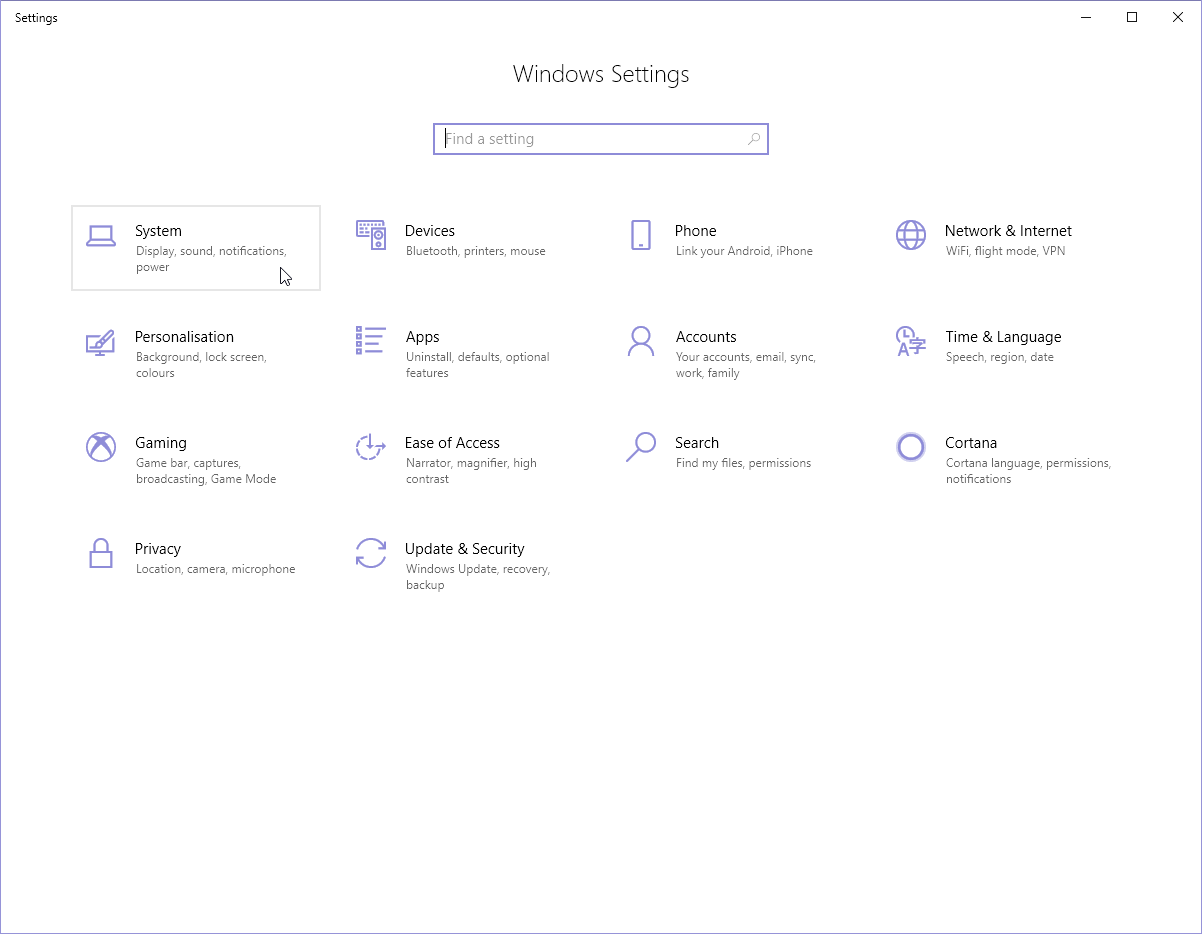Open Update & Security refresh icon
The height and width of the screenshot is (934, 1202).
[x=371, y=553]
